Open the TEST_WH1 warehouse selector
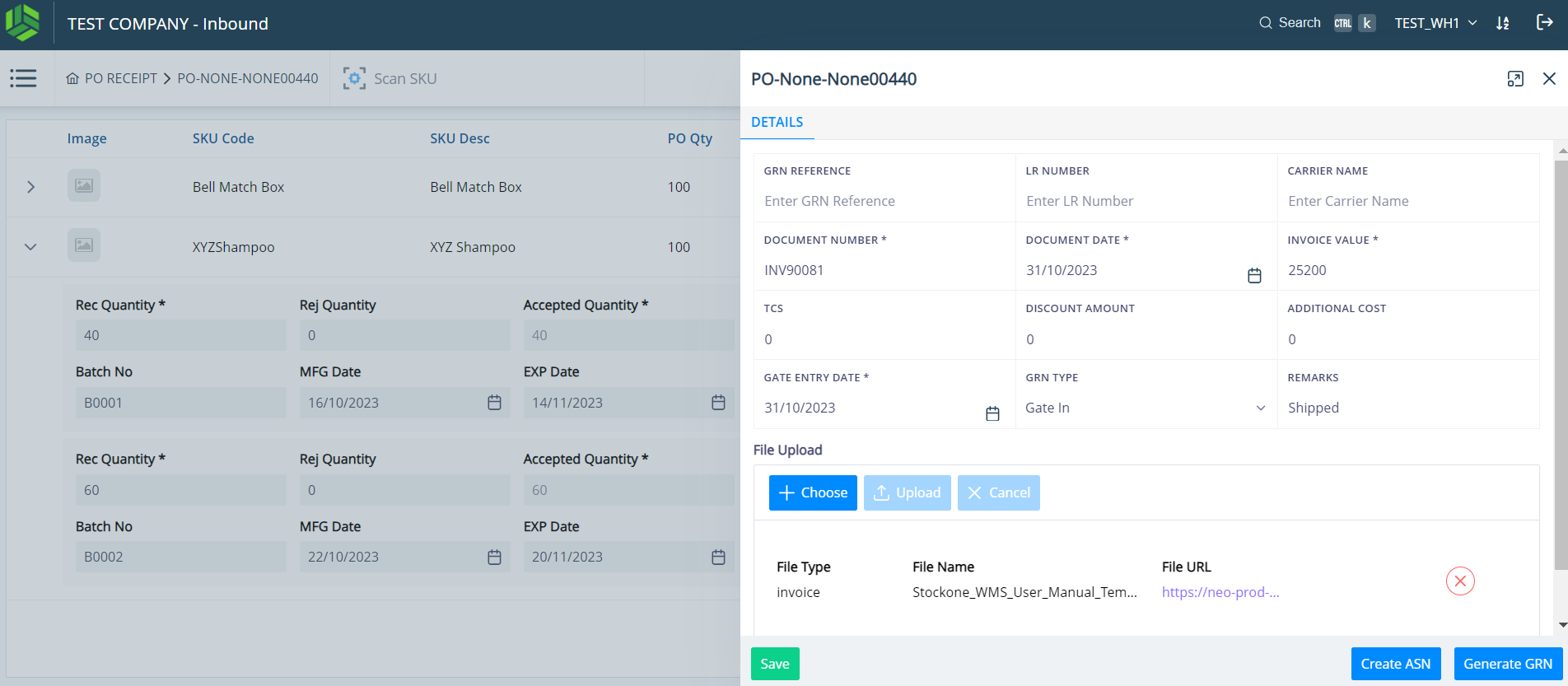 point(1435,23)
